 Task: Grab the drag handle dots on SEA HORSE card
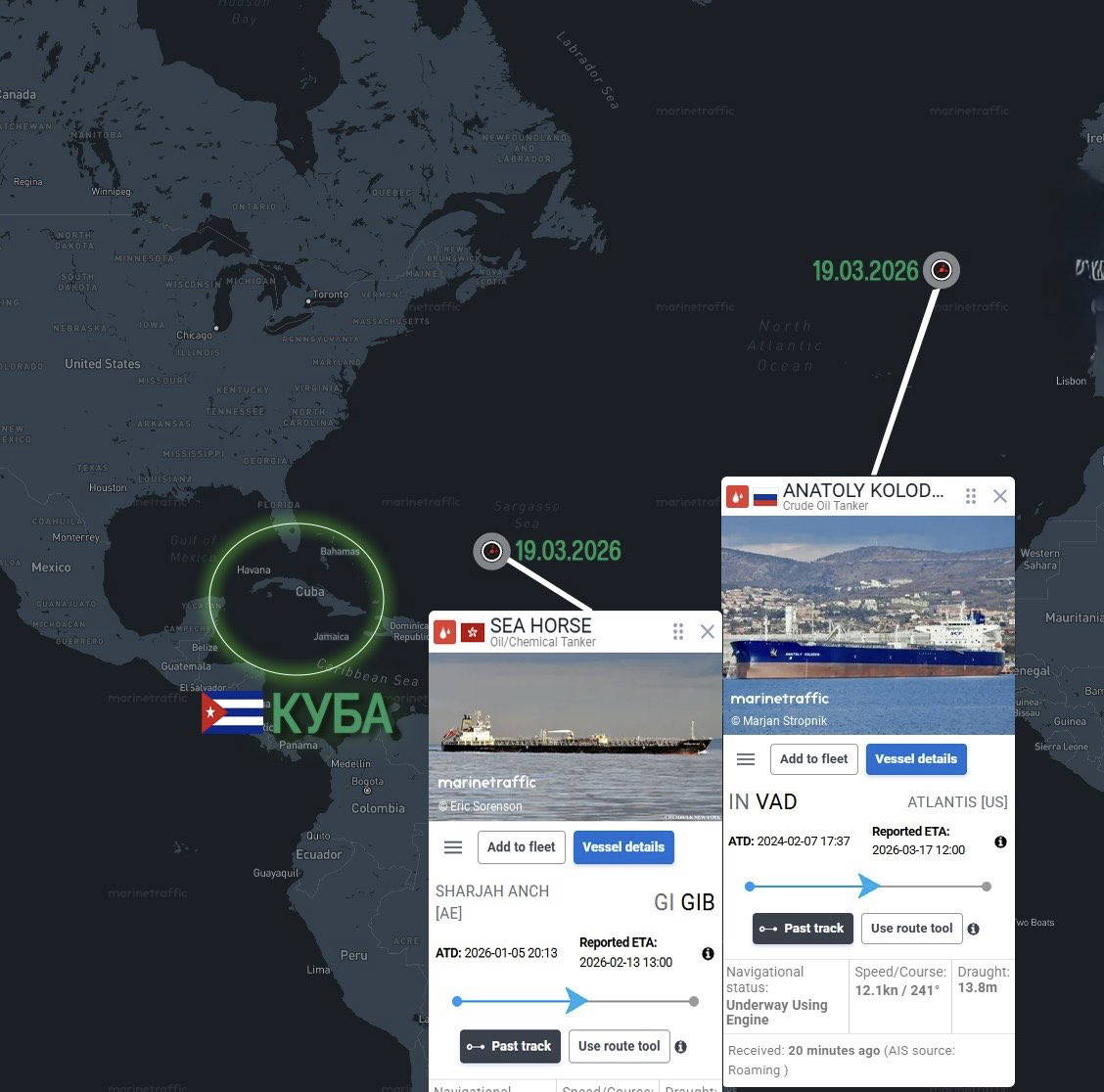[678, 631]
